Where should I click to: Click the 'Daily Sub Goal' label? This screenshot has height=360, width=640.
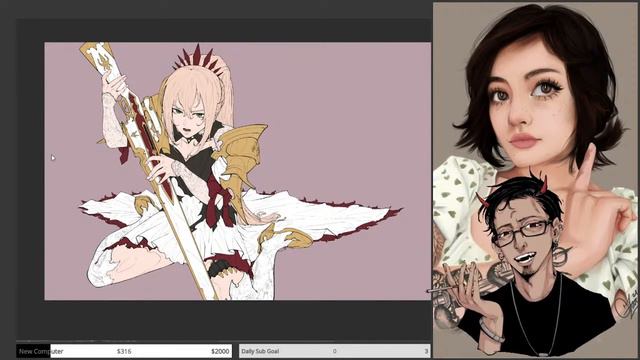[260, 351]
